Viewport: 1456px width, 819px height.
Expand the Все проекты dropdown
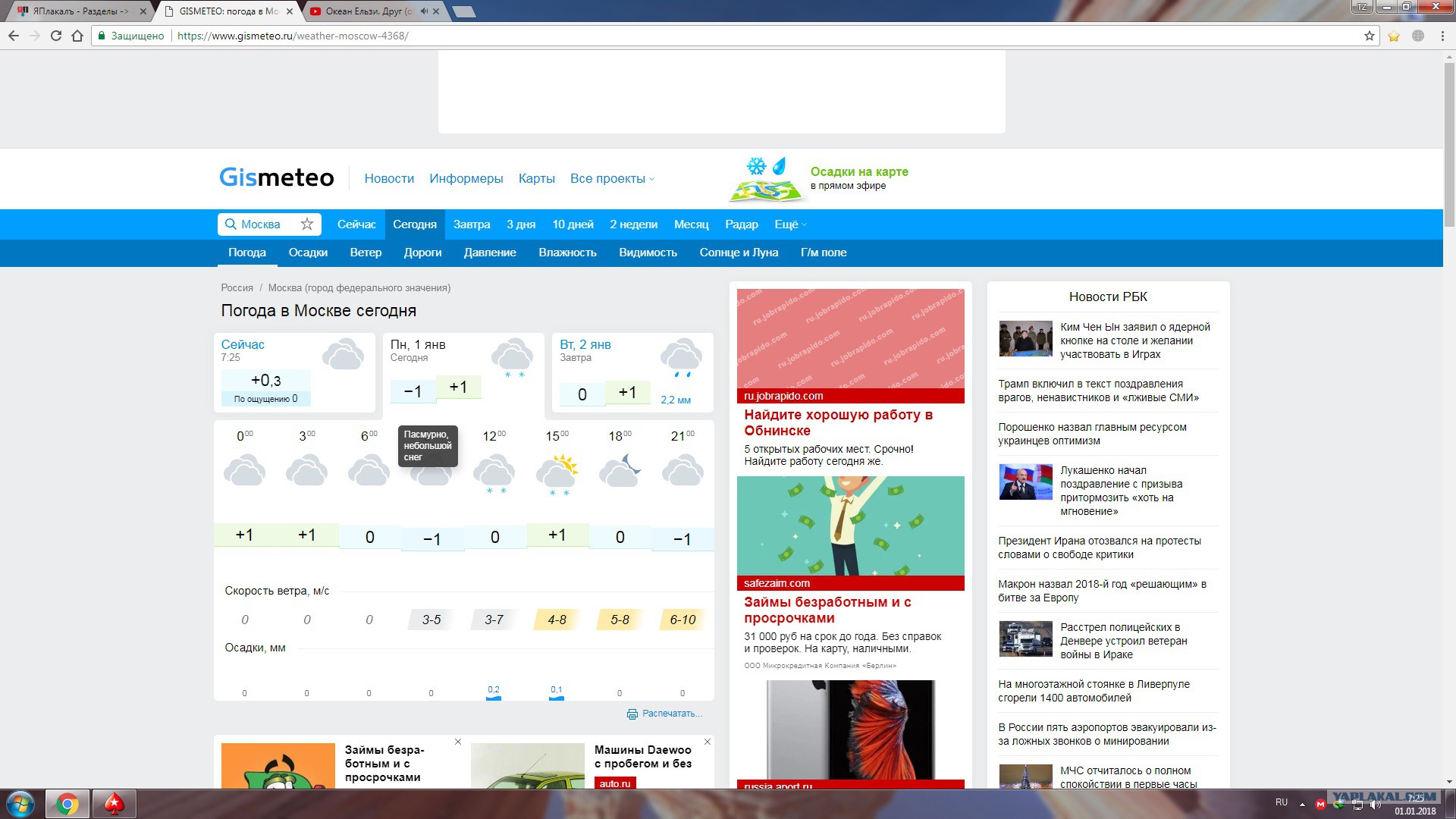[612, 178]
